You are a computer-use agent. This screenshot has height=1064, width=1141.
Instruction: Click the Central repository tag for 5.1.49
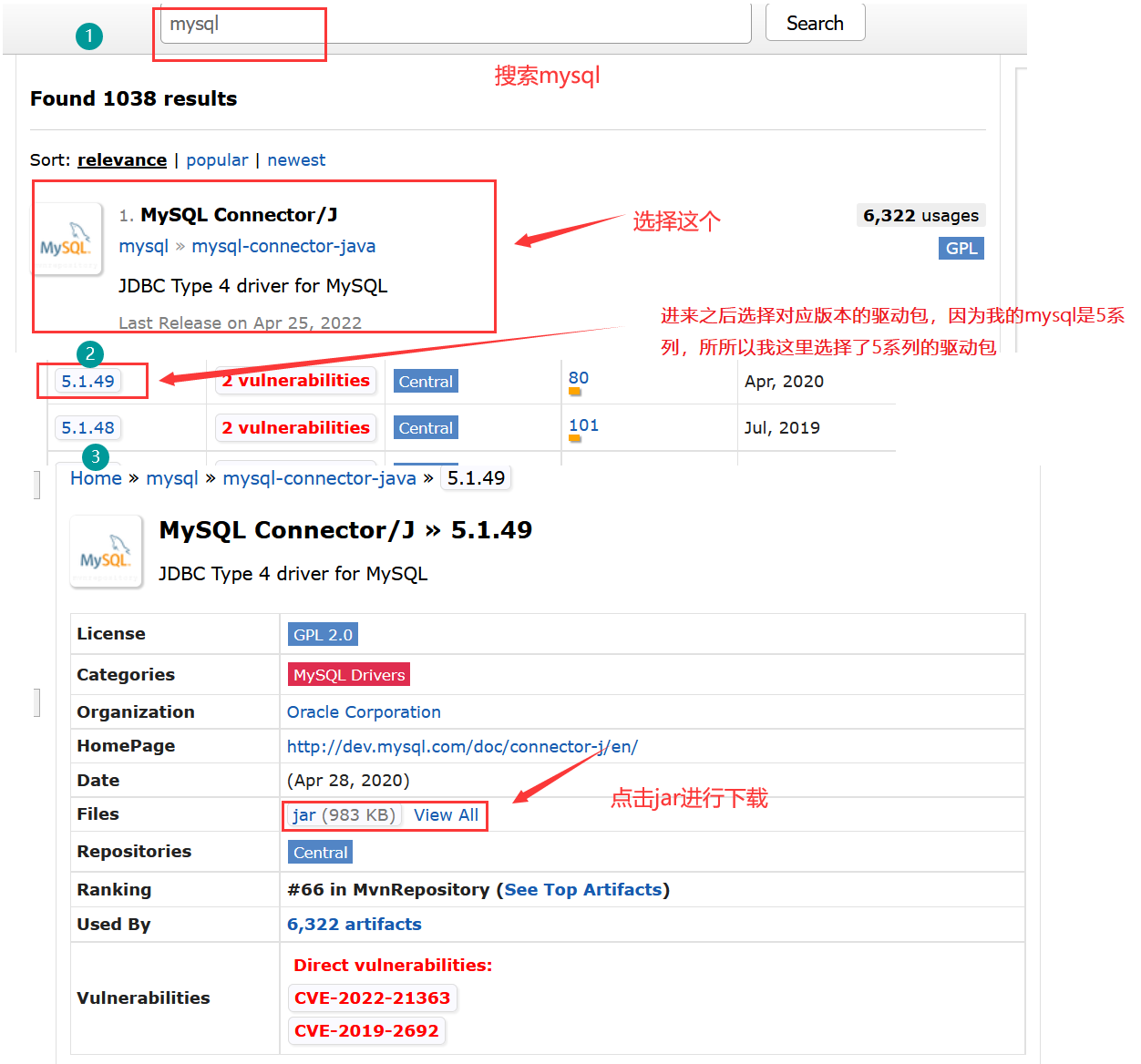pos(426,382)
